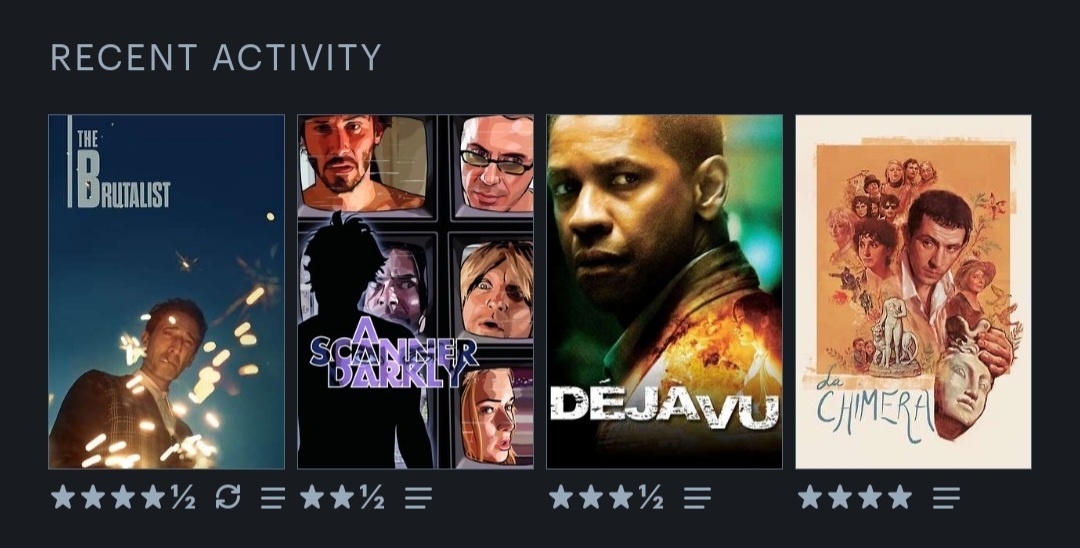Click the rewatch icon under The Brutalist
The height and width of the screenshot is (548, 1080).
(x=228, y=496)
